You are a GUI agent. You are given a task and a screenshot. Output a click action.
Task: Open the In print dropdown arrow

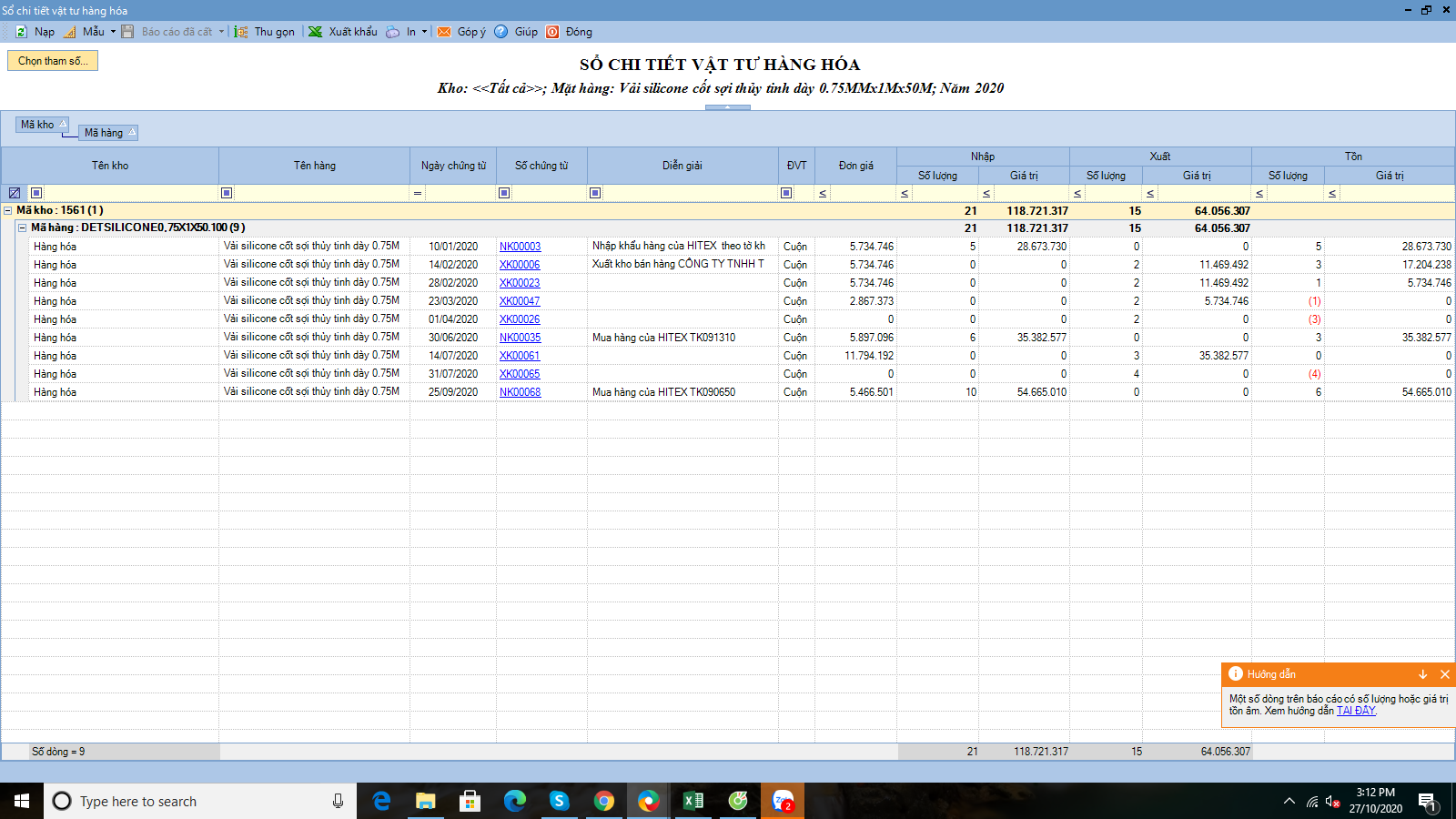[x=424, y=32]
